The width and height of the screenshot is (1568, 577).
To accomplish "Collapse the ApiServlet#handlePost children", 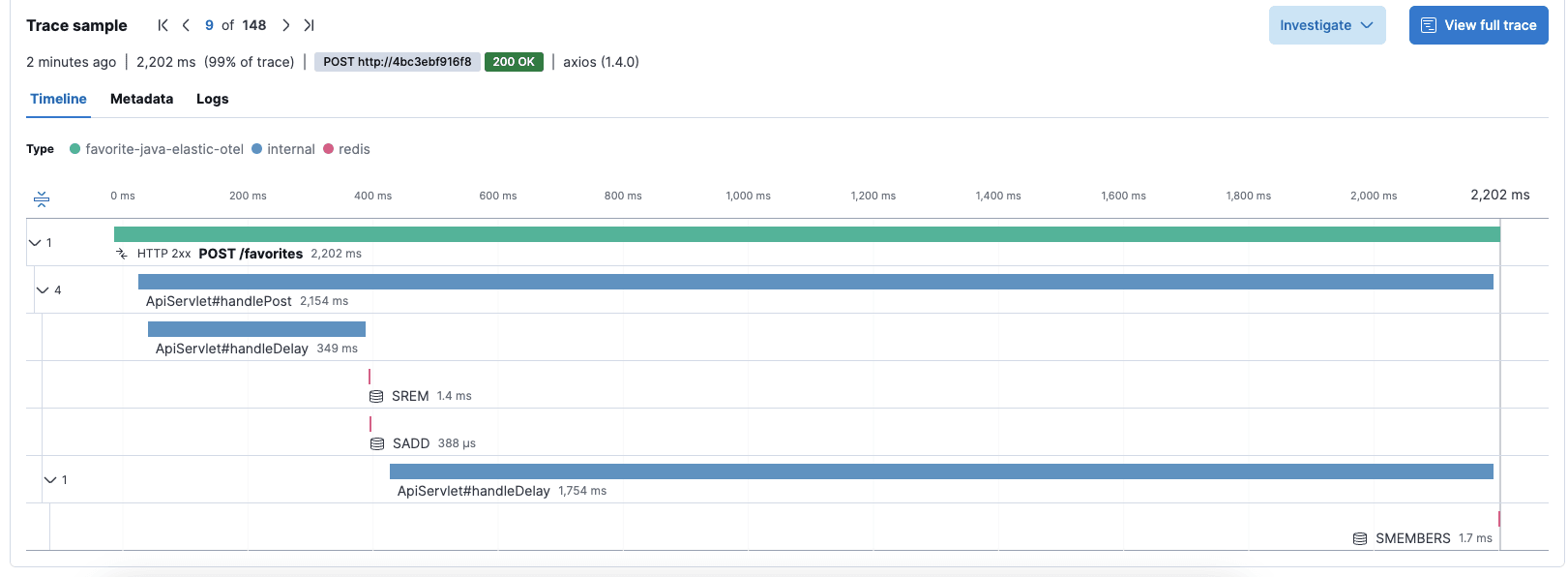I will tap(43, 290).
